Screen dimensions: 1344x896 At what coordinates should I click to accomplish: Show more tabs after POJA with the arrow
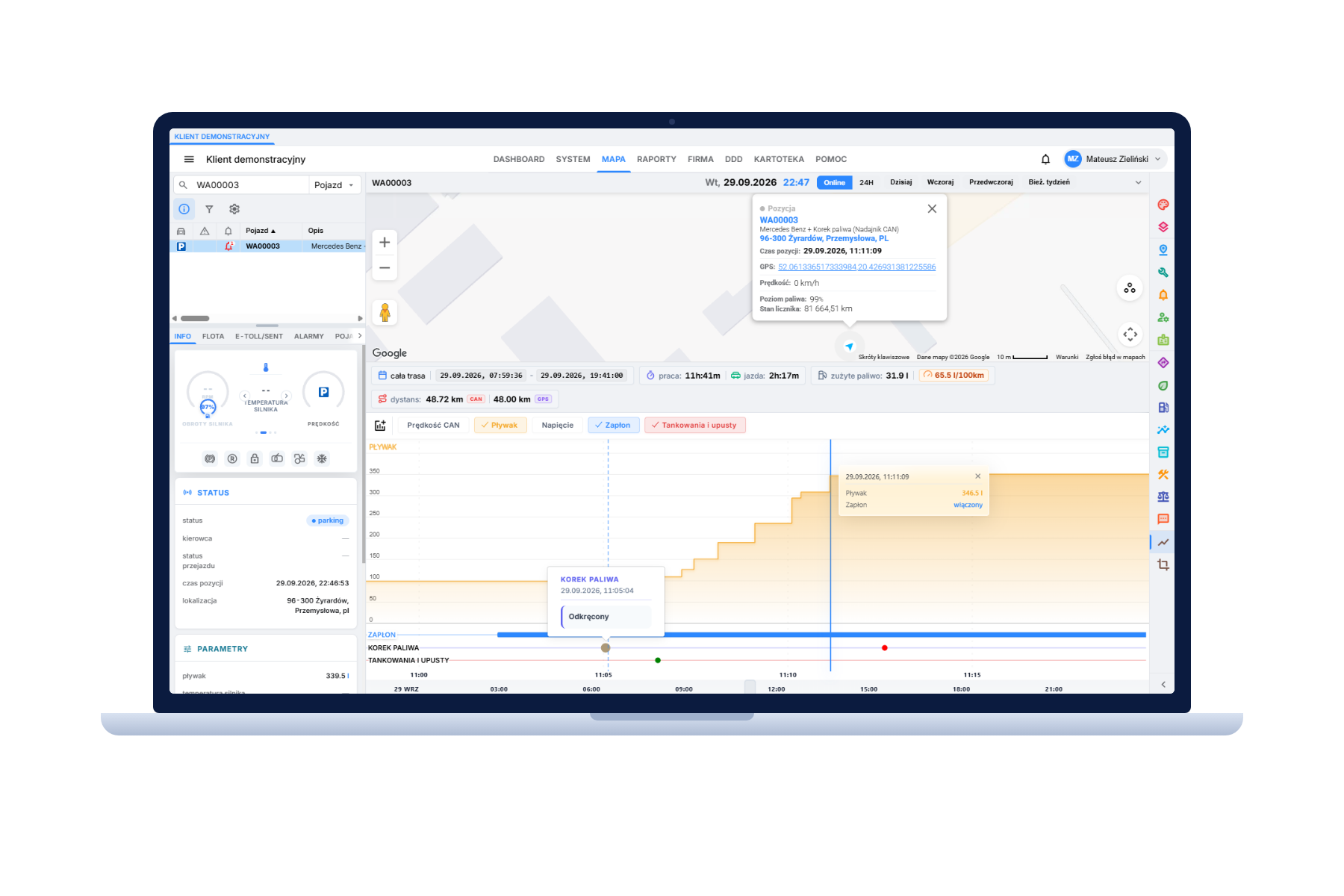(360, 336)
